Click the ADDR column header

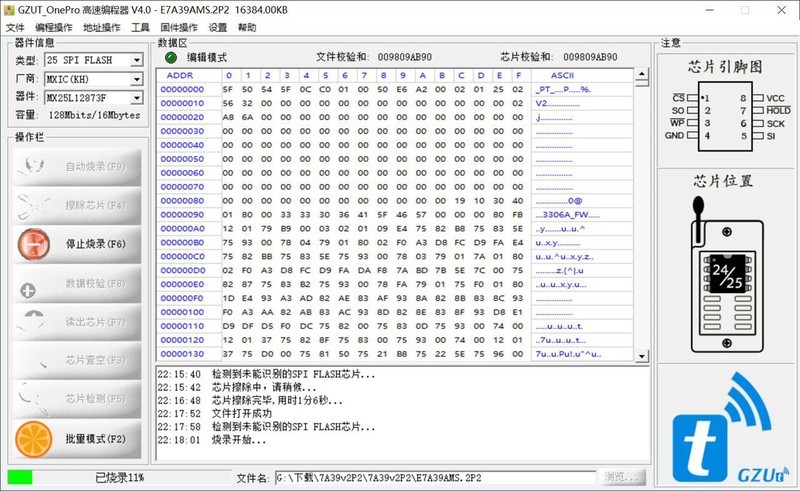[x=180, y=76]
